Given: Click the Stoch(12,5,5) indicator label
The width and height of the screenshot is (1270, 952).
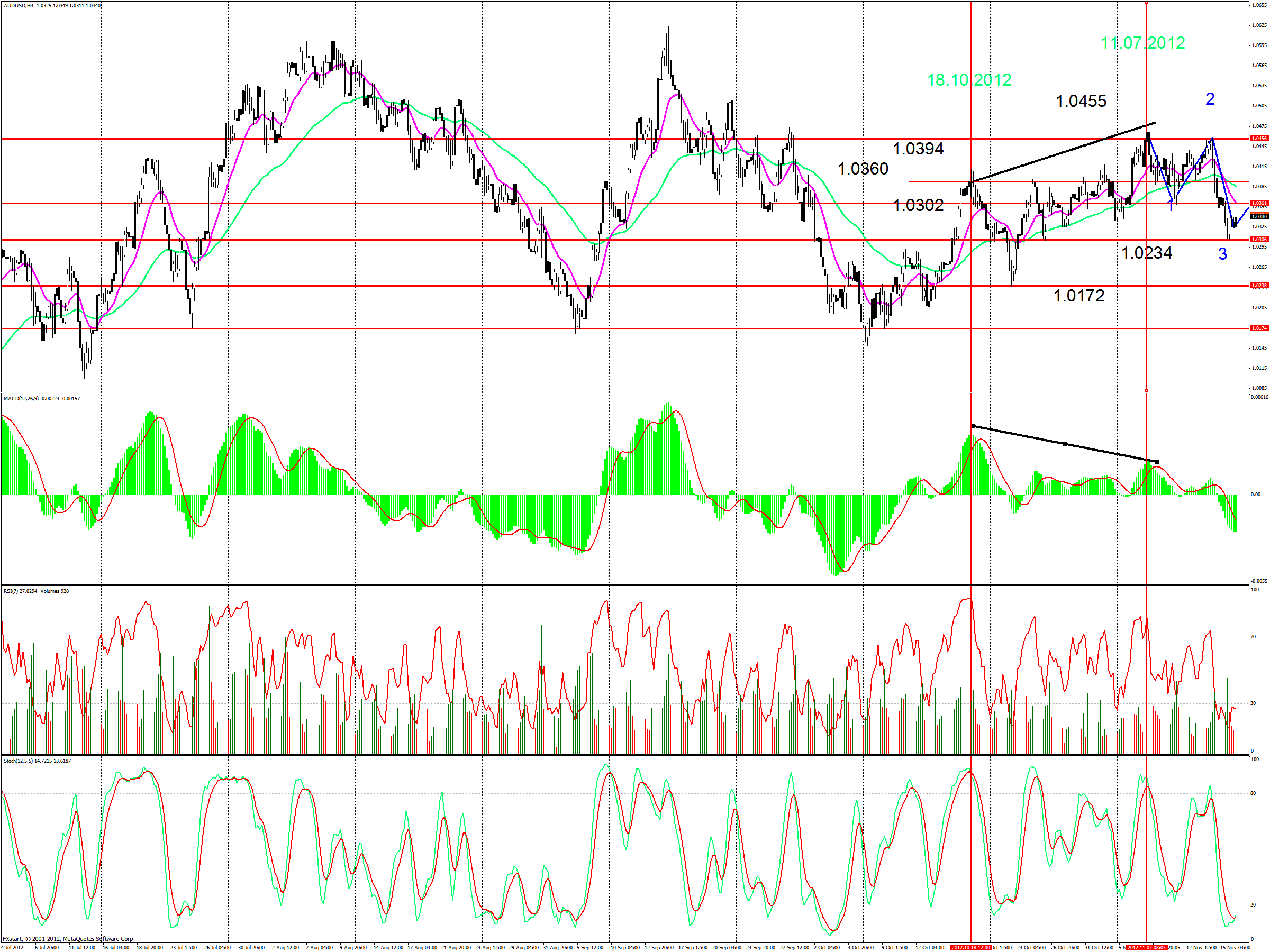Looking at the screenshot, I should [19, 761].
